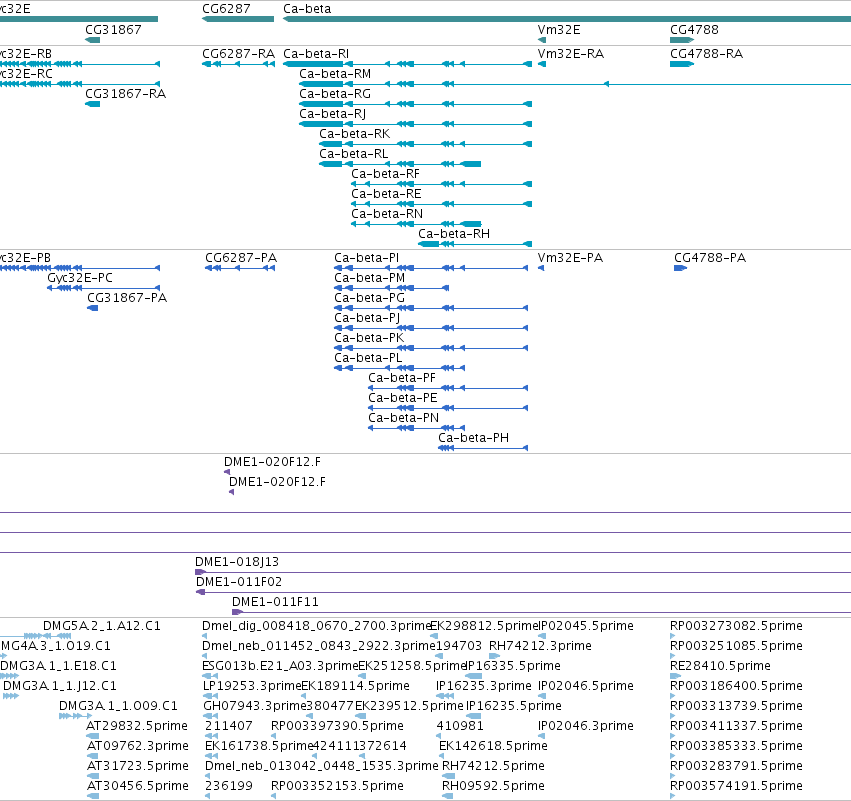Select protein label Vm32E-PA
The width and height of the screenshot is (851, 801).
pos(570,258)
